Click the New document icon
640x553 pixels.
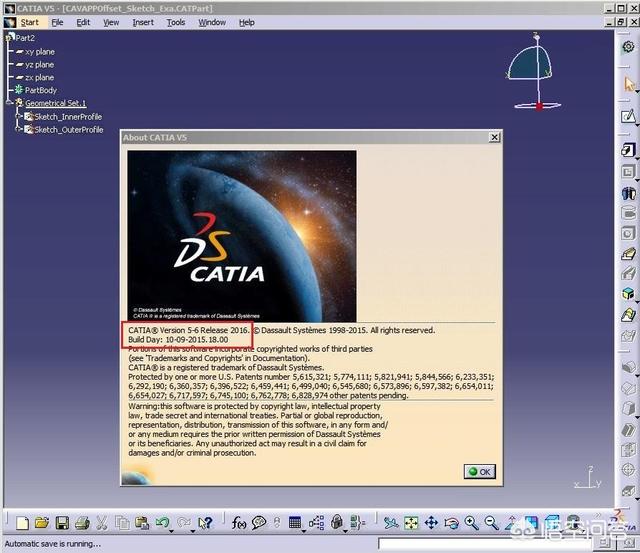click(22, 523)
